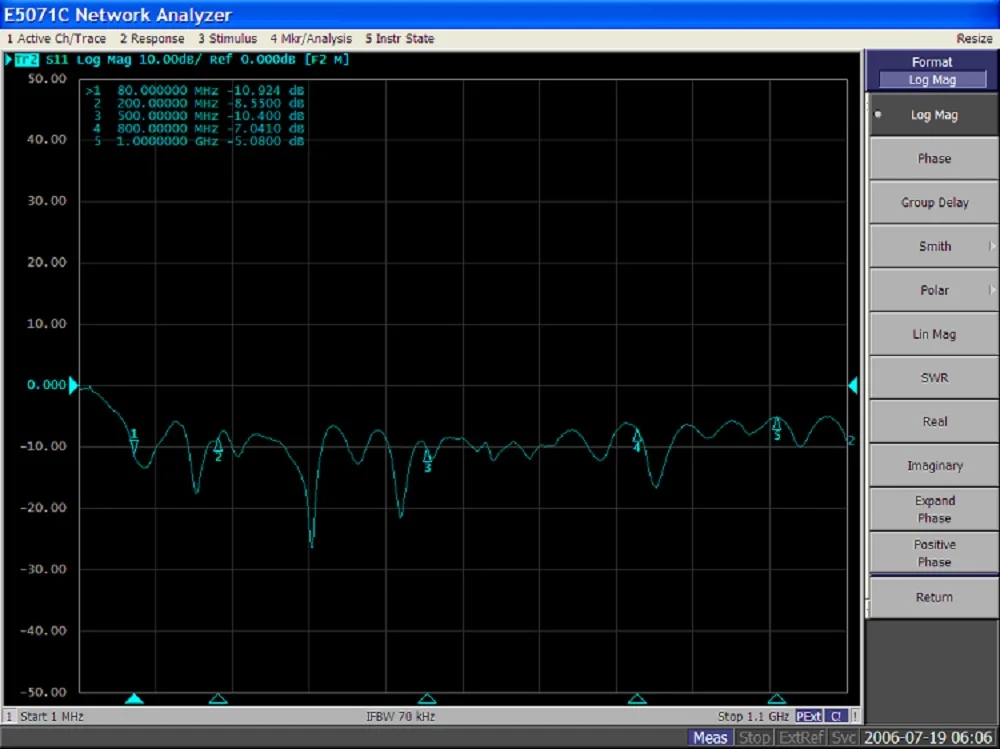1000x749 pixels.
Task: Click the Resize button
Action: (974, 39)
